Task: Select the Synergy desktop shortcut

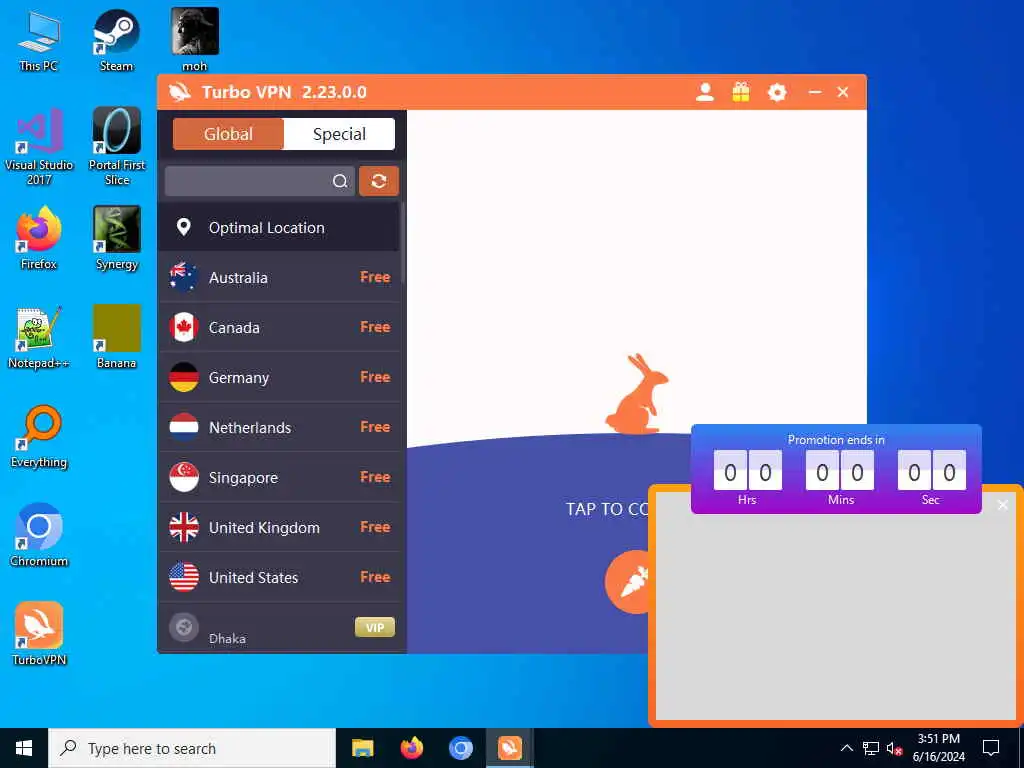Action: point(116,238)
